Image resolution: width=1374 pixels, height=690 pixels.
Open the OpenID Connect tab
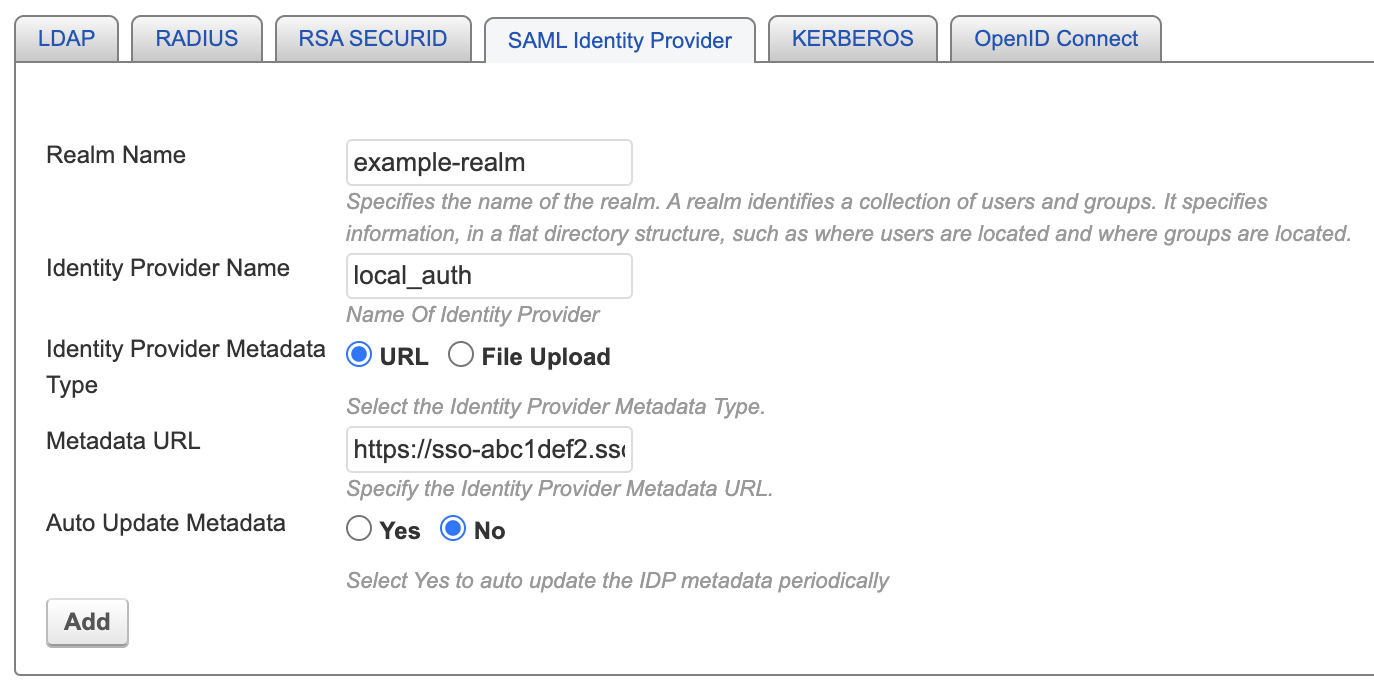click(x=1055, y=39)
